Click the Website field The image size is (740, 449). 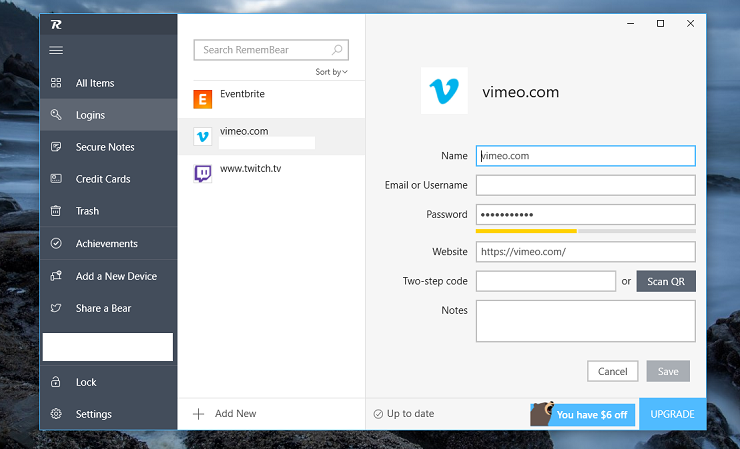point(586,252)
